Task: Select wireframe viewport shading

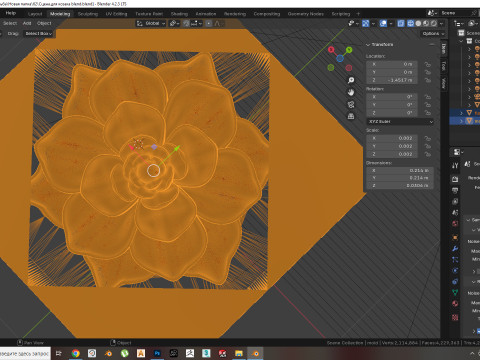Action: click(x=410, y=23)
